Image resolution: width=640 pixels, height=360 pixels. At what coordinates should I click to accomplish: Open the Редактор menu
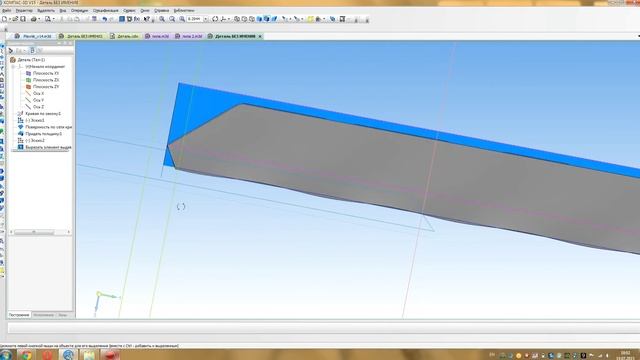pyautogui.click(x=24, y=11)
